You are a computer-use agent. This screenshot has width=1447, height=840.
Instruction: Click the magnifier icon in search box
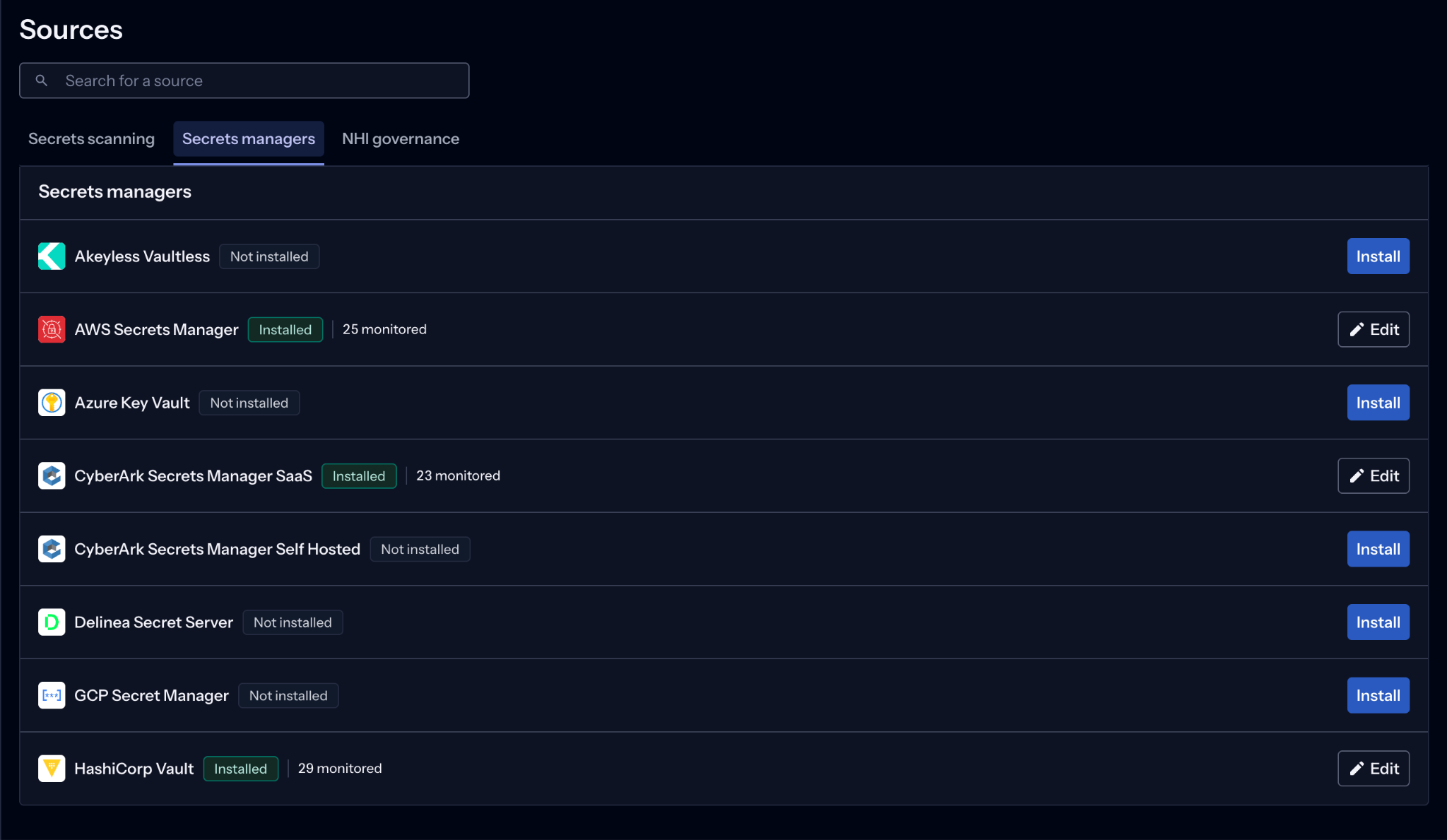[x=42, y=81]
